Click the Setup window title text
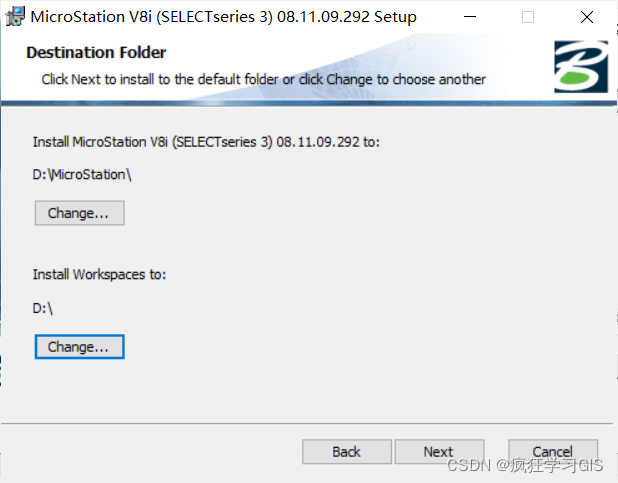 pos(223,17)
